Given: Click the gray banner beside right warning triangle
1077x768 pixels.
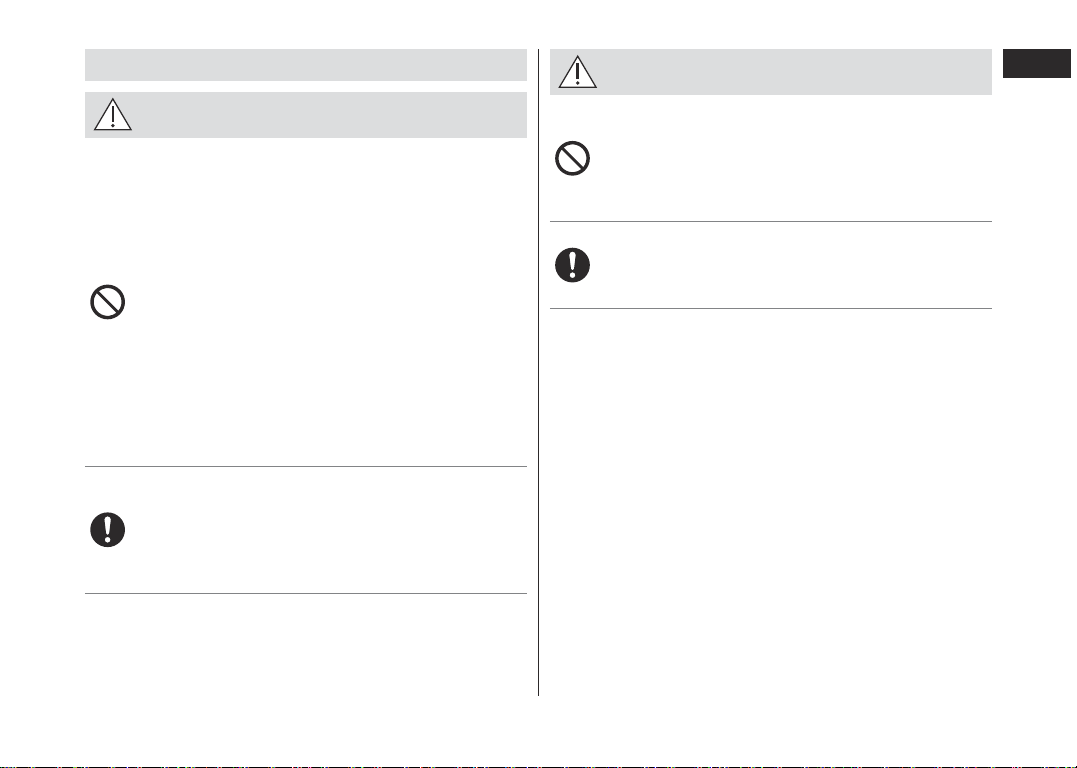Looking at the screenshot, I should pyautogui.click(x=795, y=71).
